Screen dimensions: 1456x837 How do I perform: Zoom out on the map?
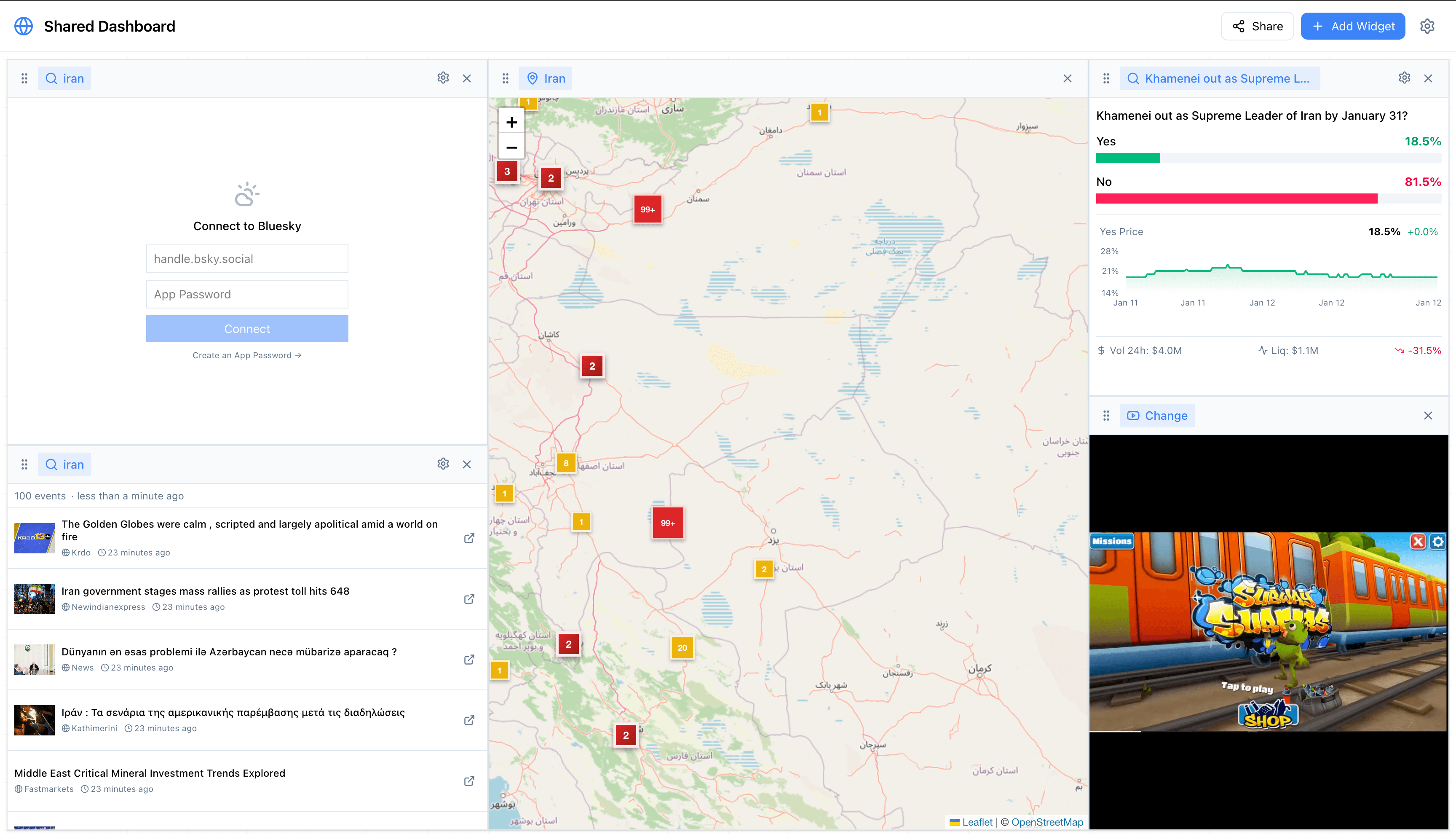(511, 148)
